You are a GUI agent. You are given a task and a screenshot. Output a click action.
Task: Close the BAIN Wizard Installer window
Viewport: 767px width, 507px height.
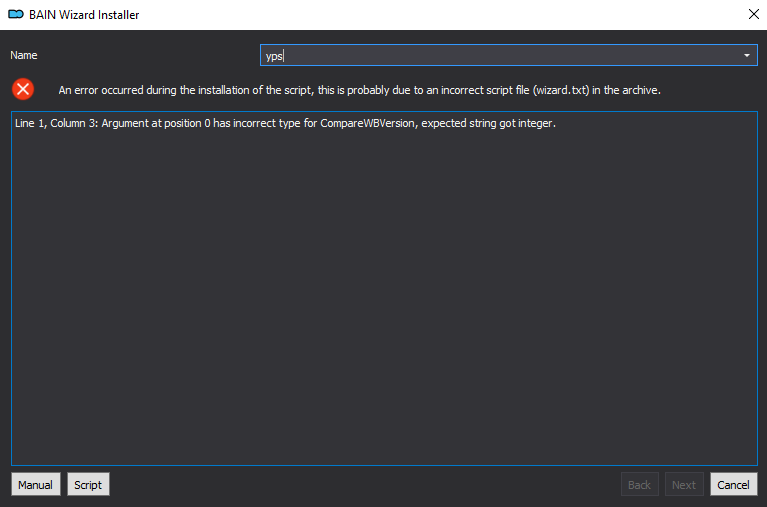[x=753, y=14]
